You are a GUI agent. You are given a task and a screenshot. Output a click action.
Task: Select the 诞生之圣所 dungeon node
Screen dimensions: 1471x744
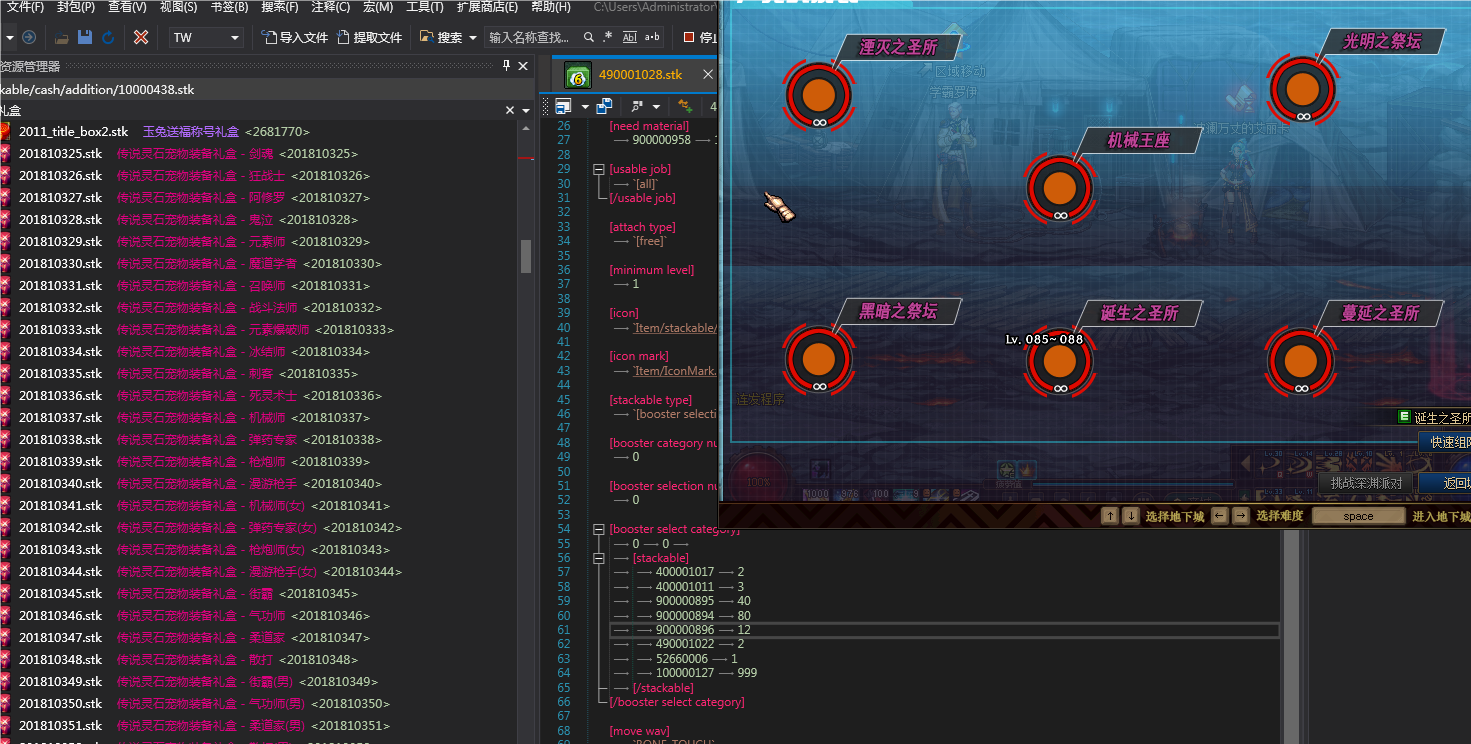pyautogui.click(x=1058, y=359)
